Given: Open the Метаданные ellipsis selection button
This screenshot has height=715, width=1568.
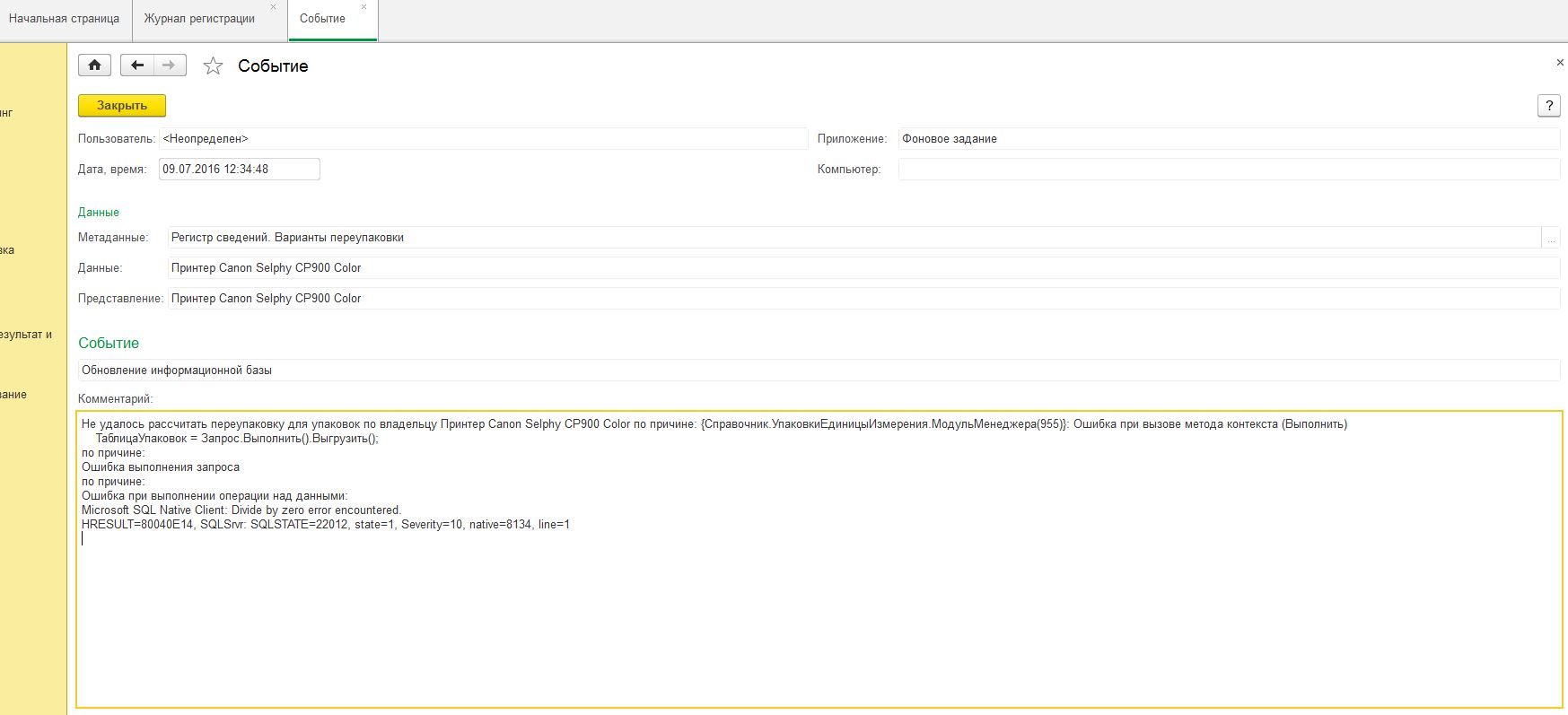Looking at the screenshot, I should coord(1551,239).
